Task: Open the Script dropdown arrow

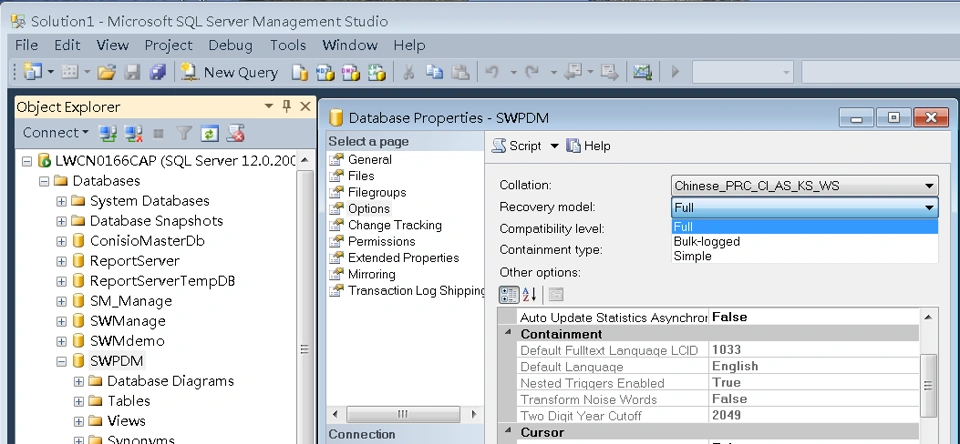Action: (555, 146)
